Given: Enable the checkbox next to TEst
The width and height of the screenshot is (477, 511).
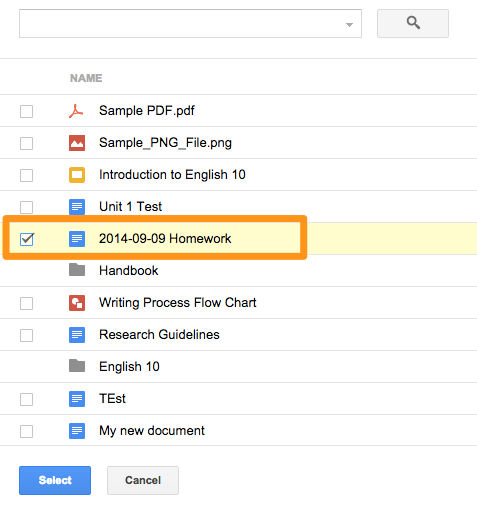Looking at the screenshot, I should (27, 399).
